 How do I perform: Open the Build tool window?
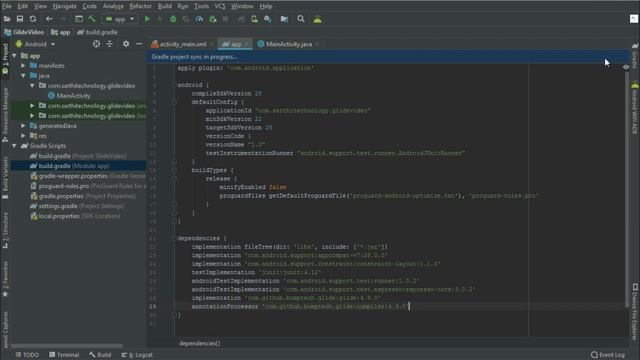tap(100, 355)
